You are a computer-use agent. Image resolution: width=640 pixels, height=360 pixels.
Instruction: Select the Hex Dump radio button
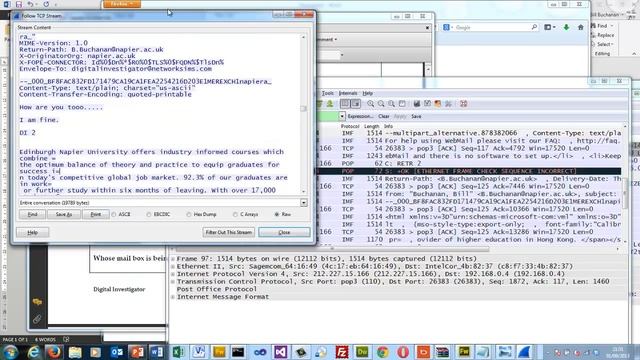(x=189, y=214)
